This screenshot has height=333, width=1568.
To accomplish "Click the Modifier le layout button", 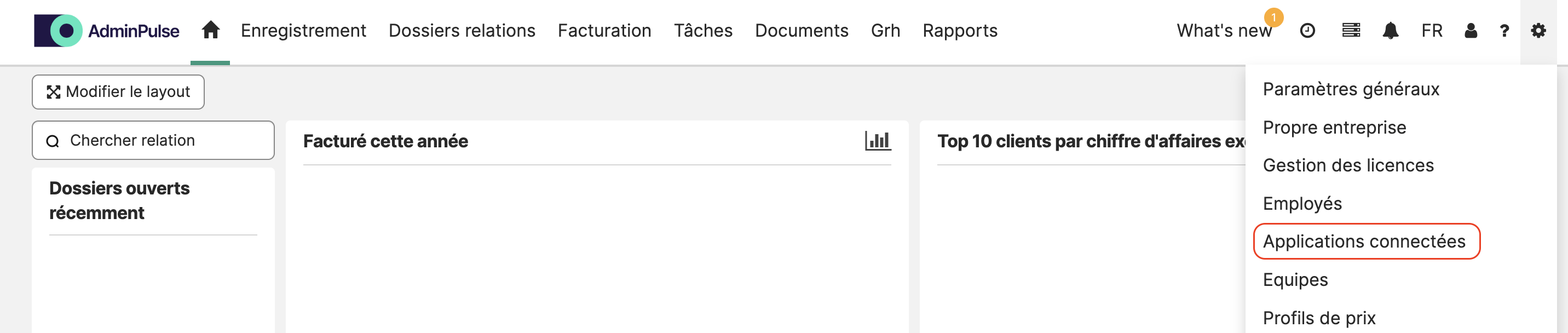I will click(x=118, y=92).
